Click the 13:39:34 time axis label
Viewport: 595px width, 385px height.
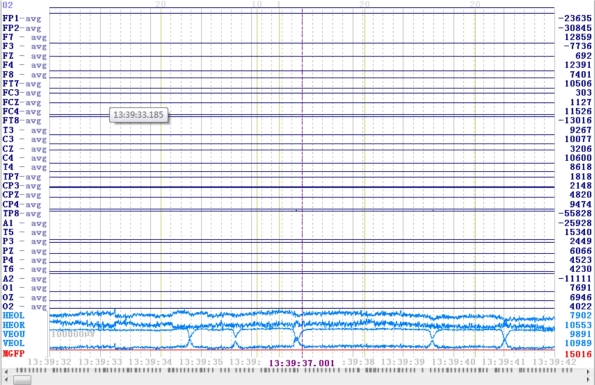click(x=150, y=362)
